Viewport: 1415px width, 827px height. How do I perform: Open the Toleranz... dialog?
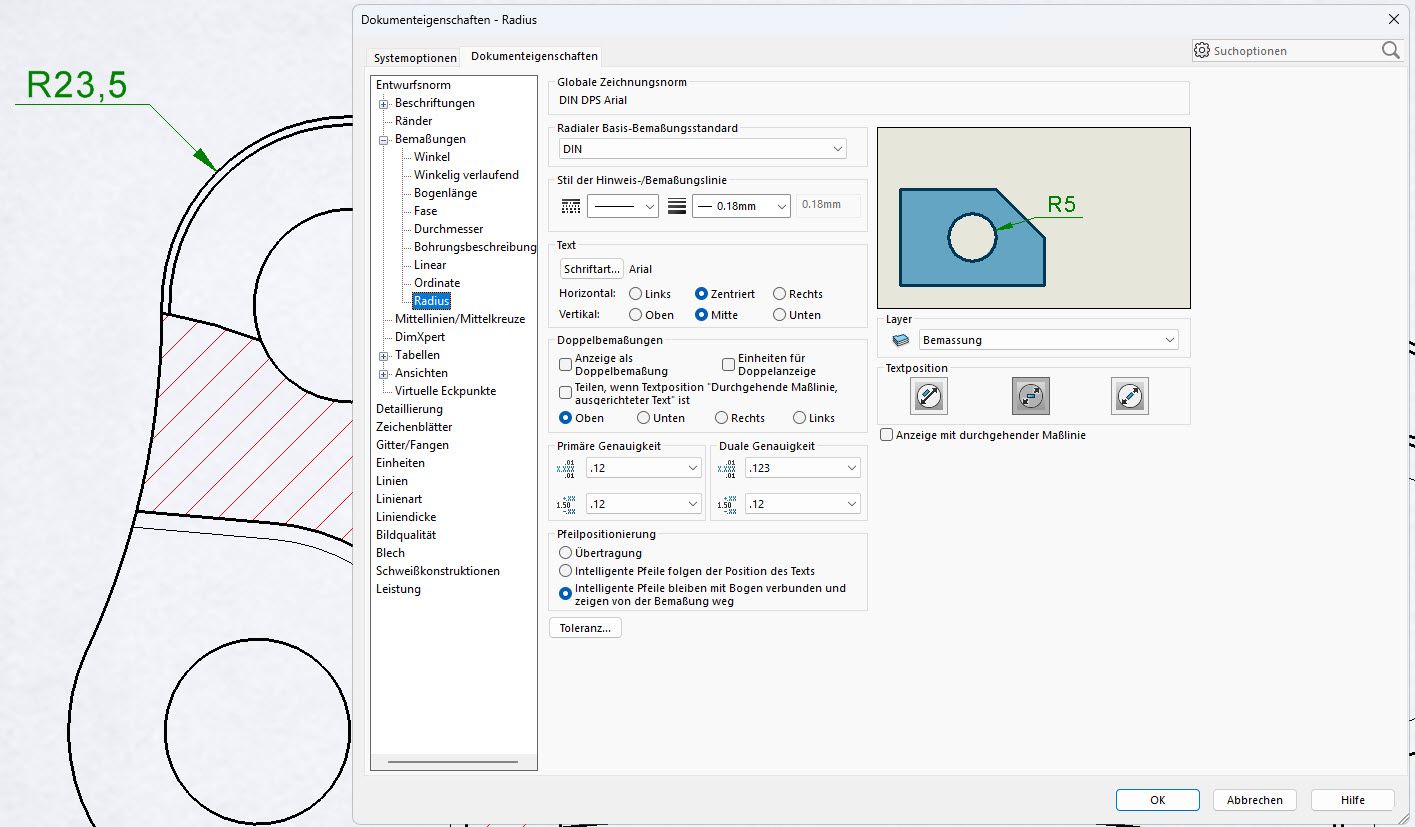(x=586, y=628)
